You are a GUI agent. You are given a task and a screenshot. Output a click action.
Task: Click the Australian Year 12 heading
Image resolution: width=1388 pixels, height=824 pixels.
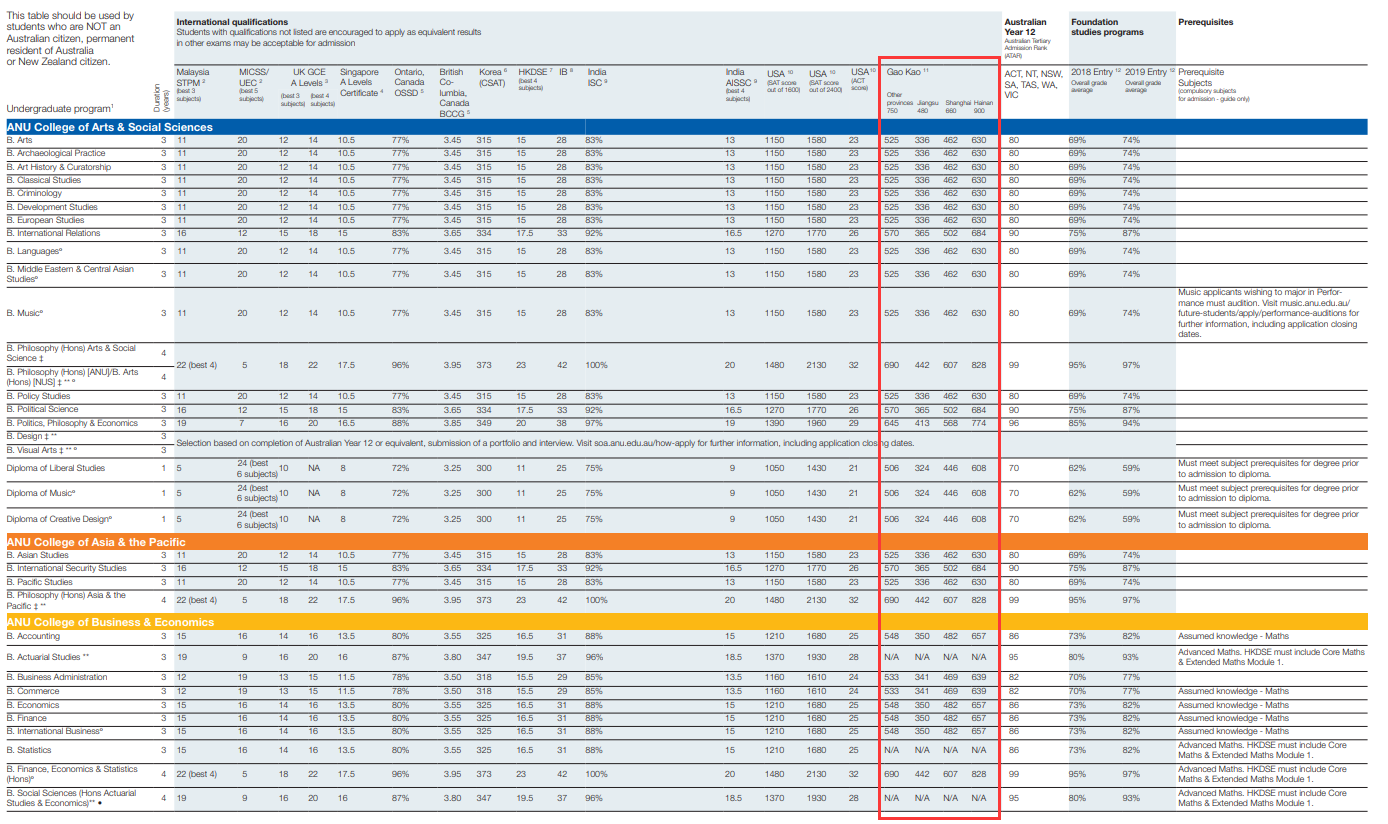(x=1026, y=26)
